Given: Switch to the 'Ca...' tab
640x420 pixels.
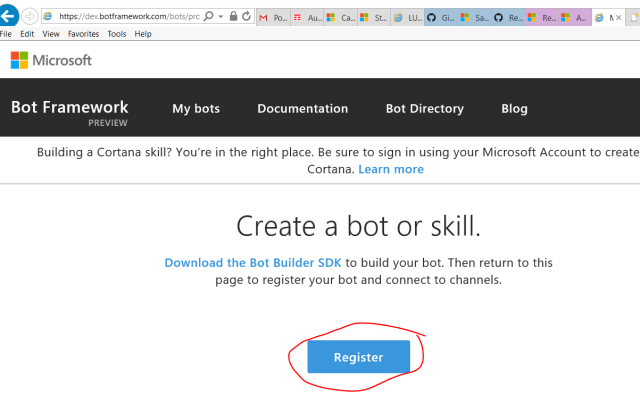Looking at the screenshot, I should click(x=341, y=18).
